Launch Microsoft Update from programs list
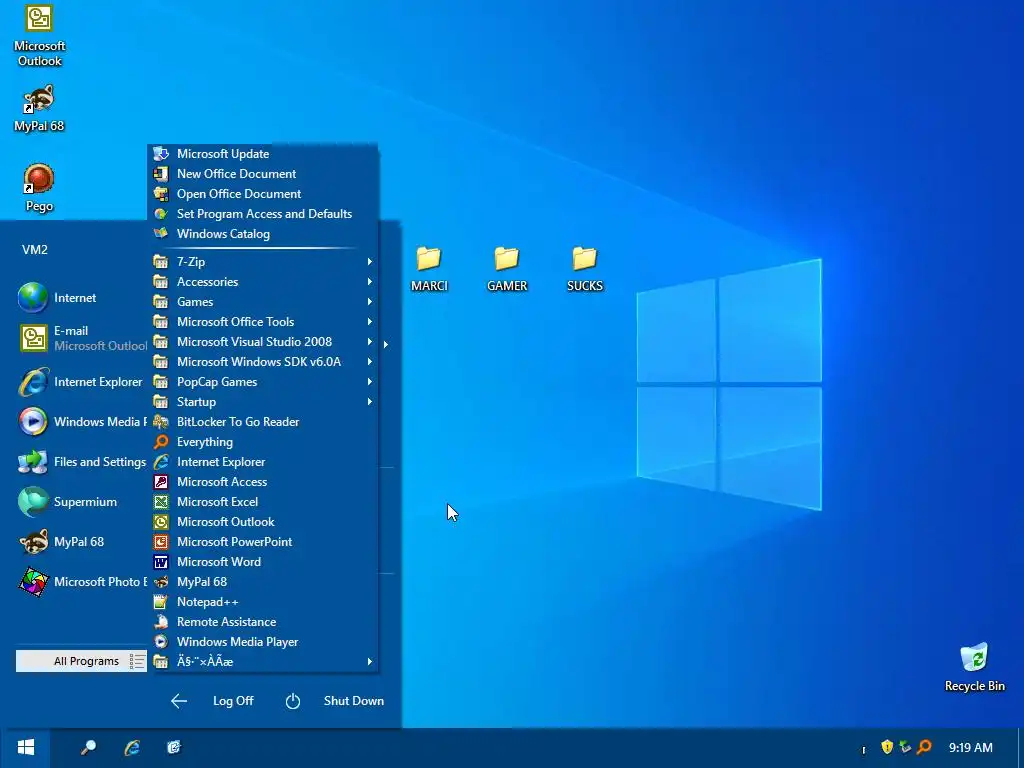Image resolution: width=1024 pixels, height=768 pixels. (264, 154)
